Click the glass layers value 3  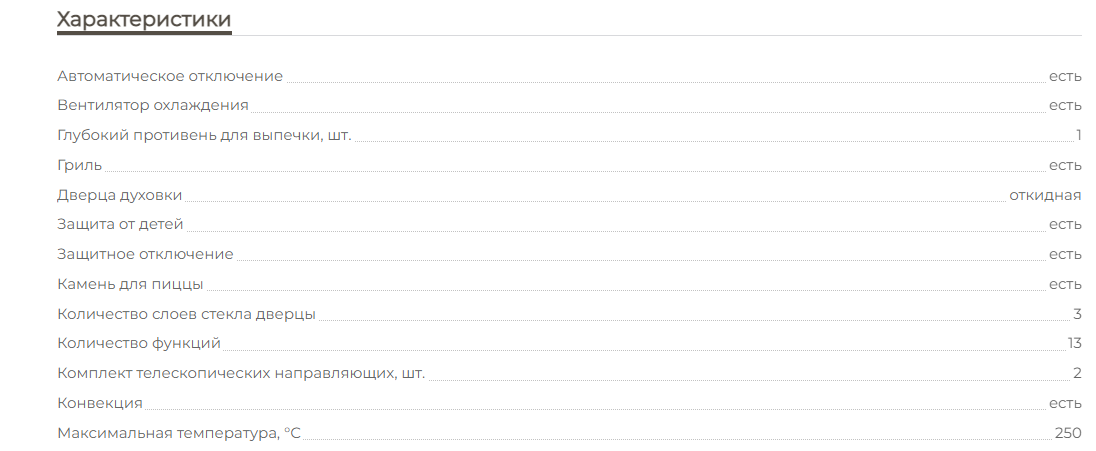point(1078,314)
